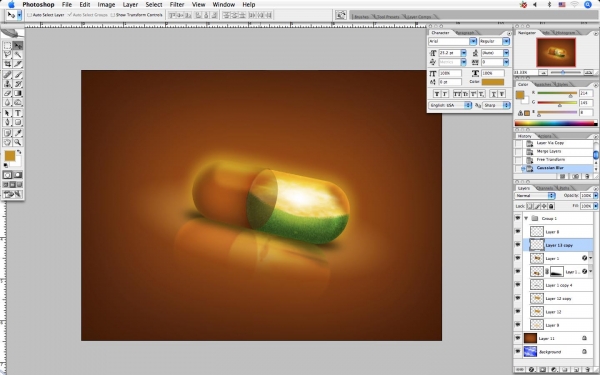The height and width of the screenshot is (375, 600).
Task: Switch to the Channels tab
Action: point(545,188)
